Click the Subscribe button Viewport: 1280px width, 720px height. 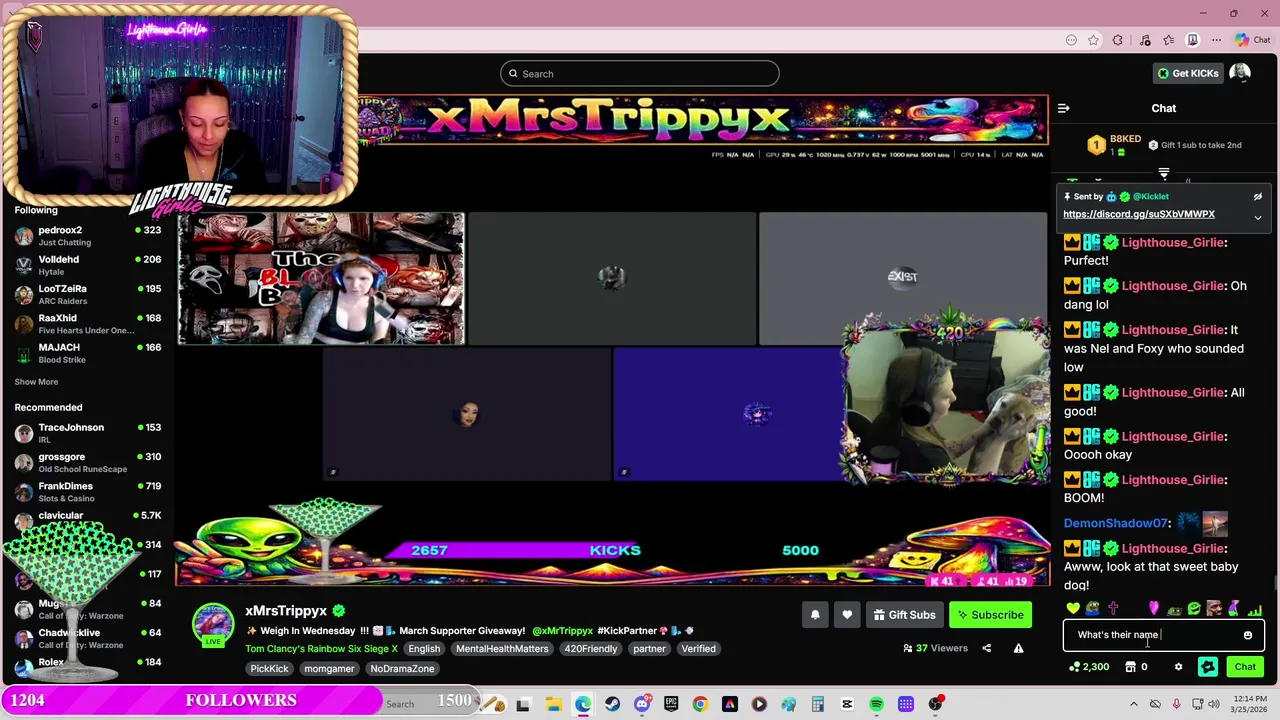pos(990,615)
